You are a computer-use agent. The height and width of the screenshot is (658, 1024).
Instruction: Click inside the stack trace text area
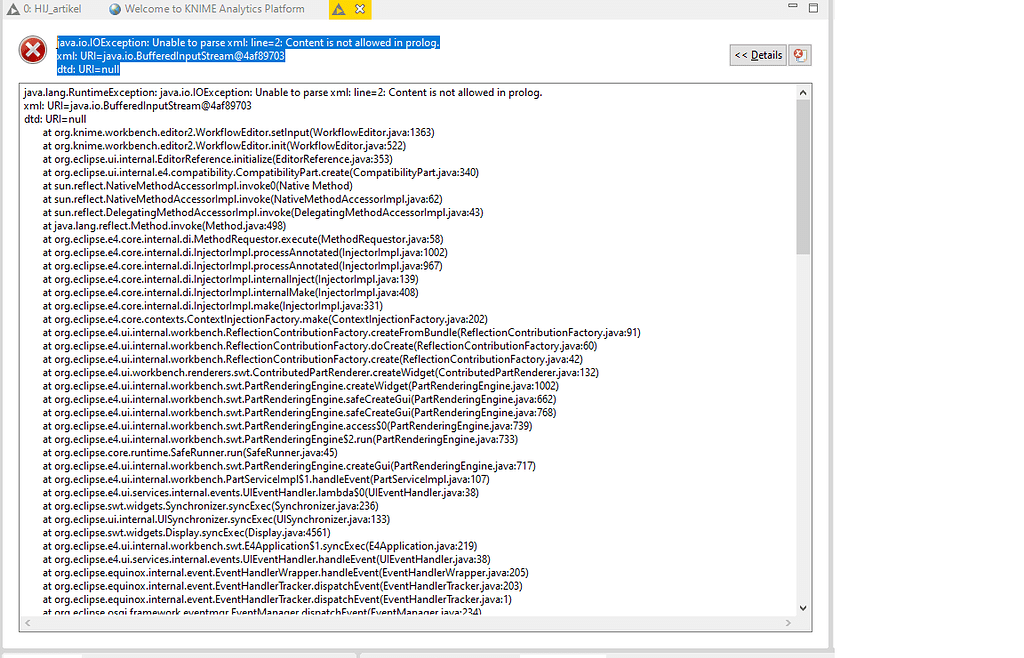point(400,350)
